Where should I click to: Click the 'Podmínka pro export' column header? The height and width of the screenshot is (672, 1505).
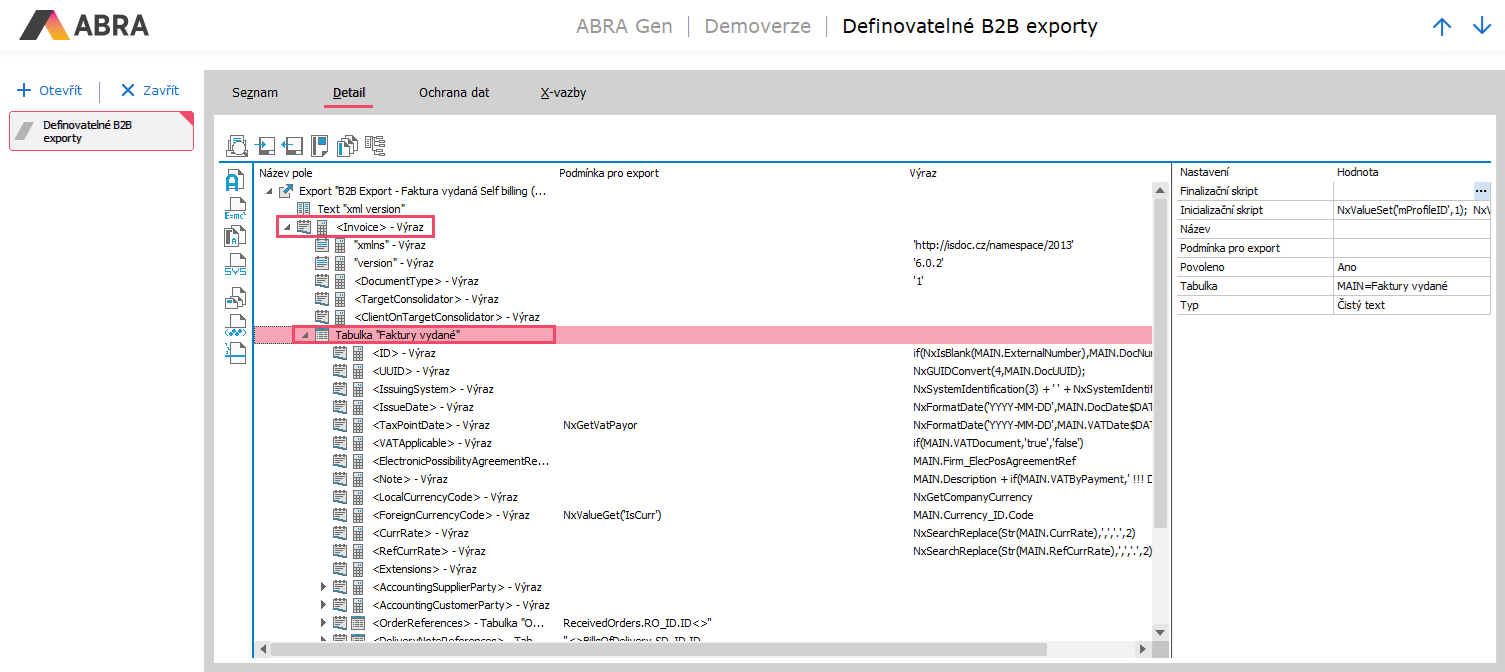coord(608,173)
